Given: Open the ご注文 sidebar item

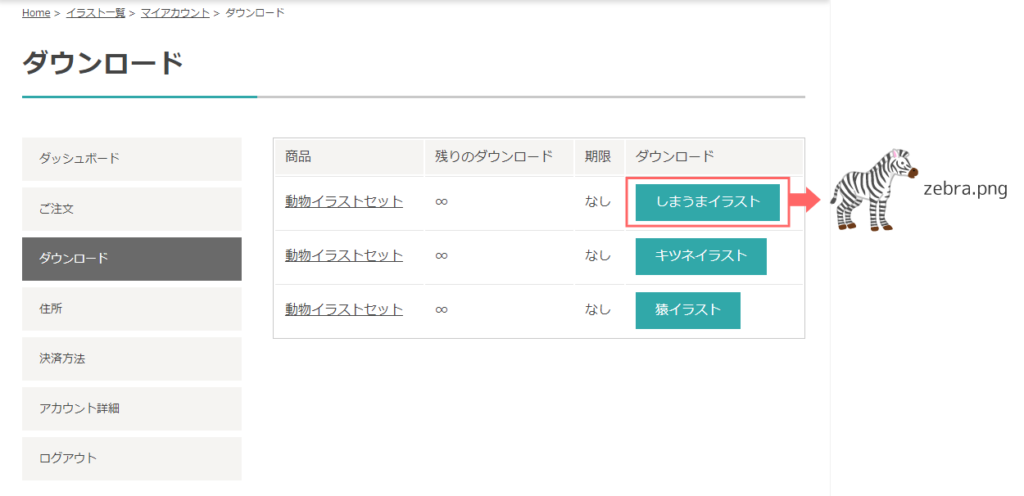Looking at the screenshot, I should pos(132,209).
